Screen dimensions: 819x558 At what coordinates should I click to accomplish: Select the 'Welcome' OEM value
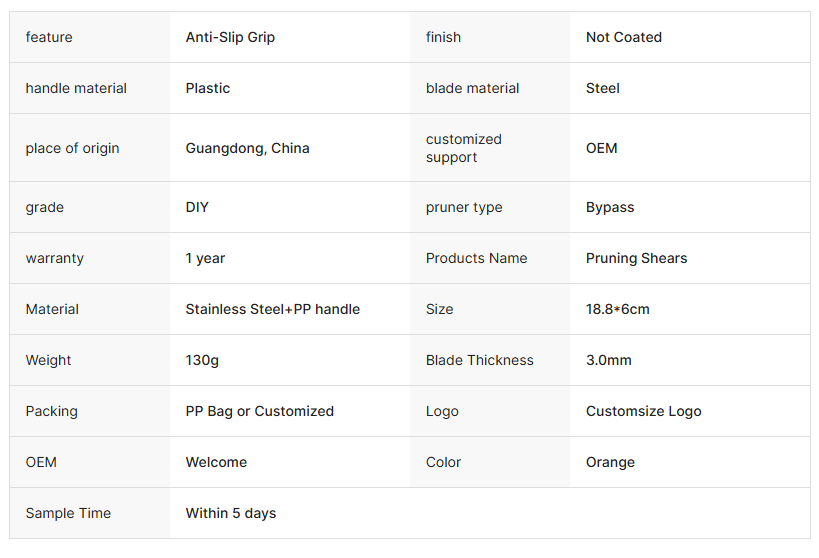coord(216,462)
